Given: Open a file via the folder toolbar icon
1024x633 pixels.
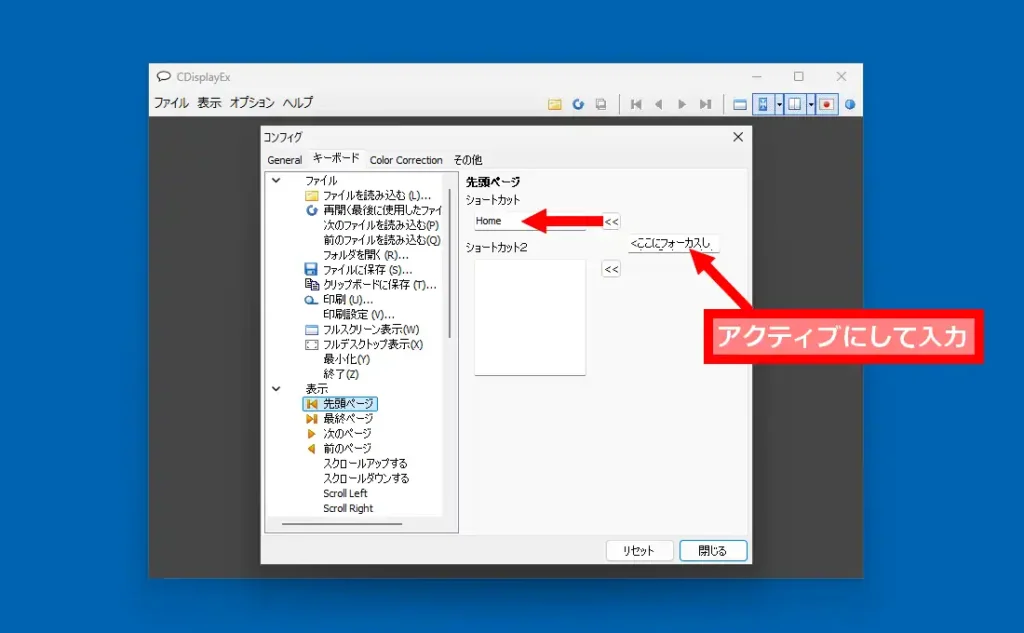Looking at the screenshot, I should coord(553,103).
